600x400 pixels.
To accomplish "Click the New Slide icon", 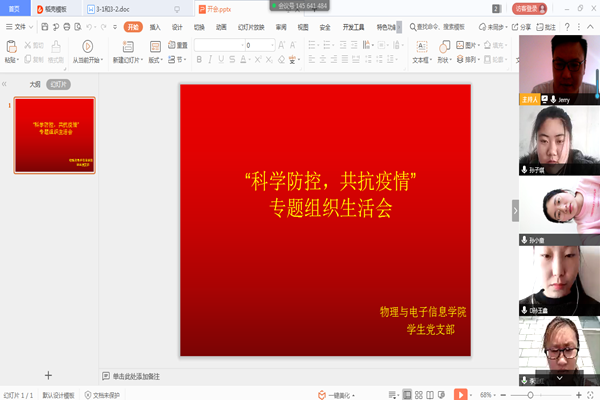I will [128, 46].
